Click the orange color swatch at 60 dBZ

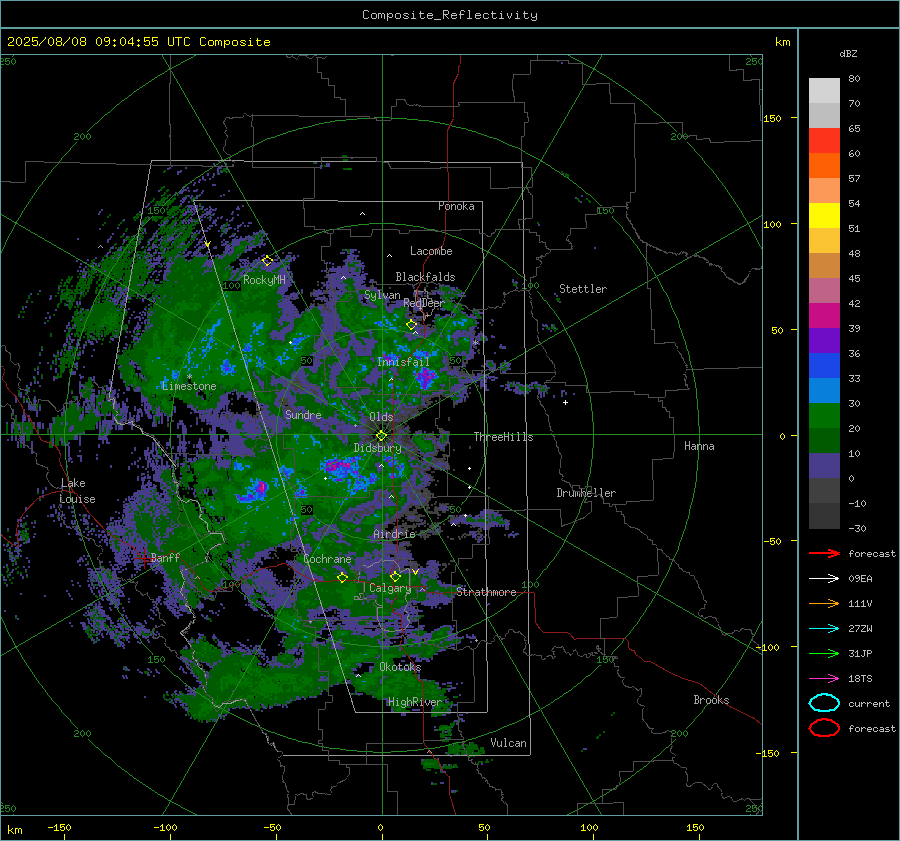[824, 166]
